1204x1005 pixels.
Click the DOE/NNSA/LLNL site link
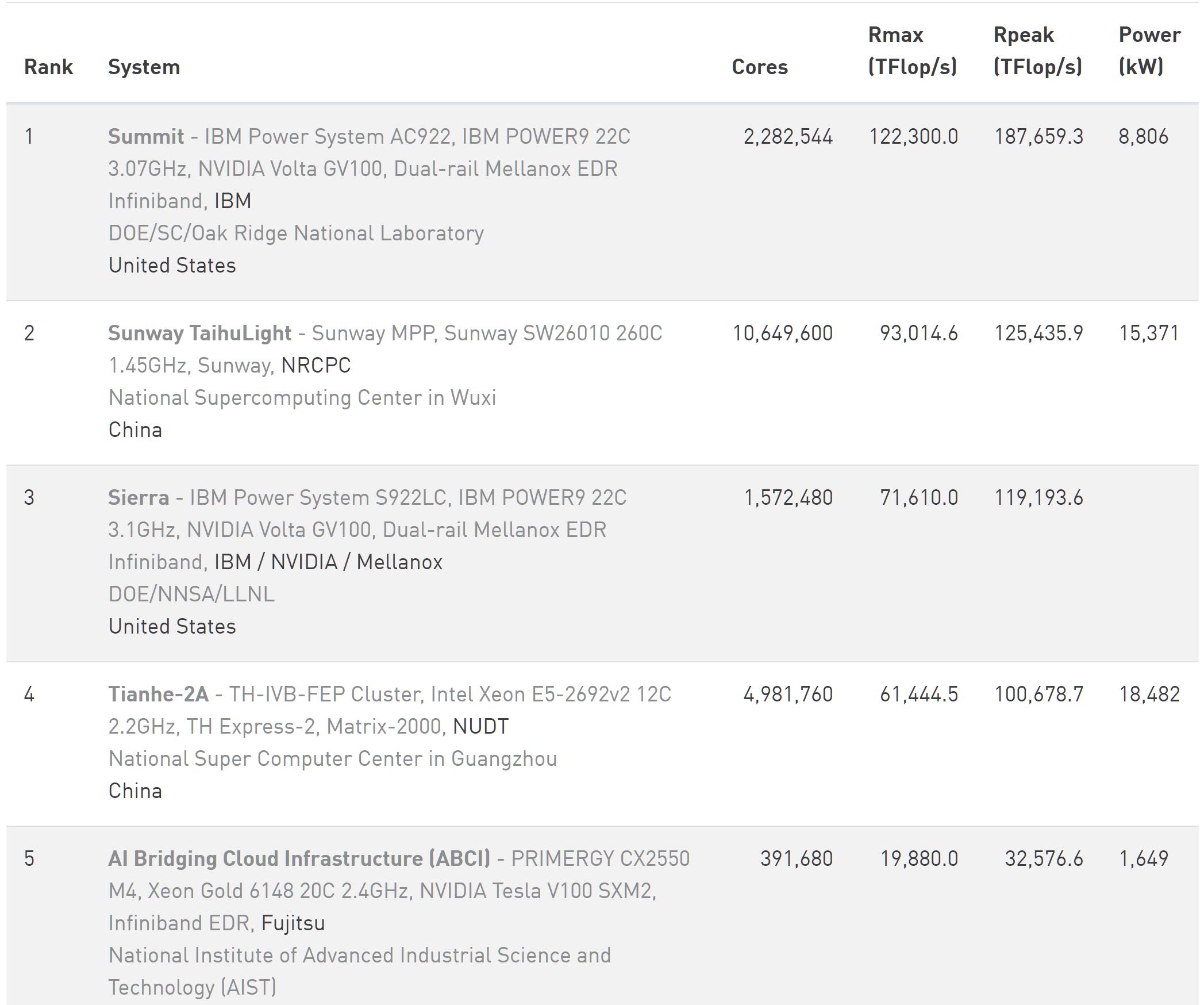(x=191, y=594)
